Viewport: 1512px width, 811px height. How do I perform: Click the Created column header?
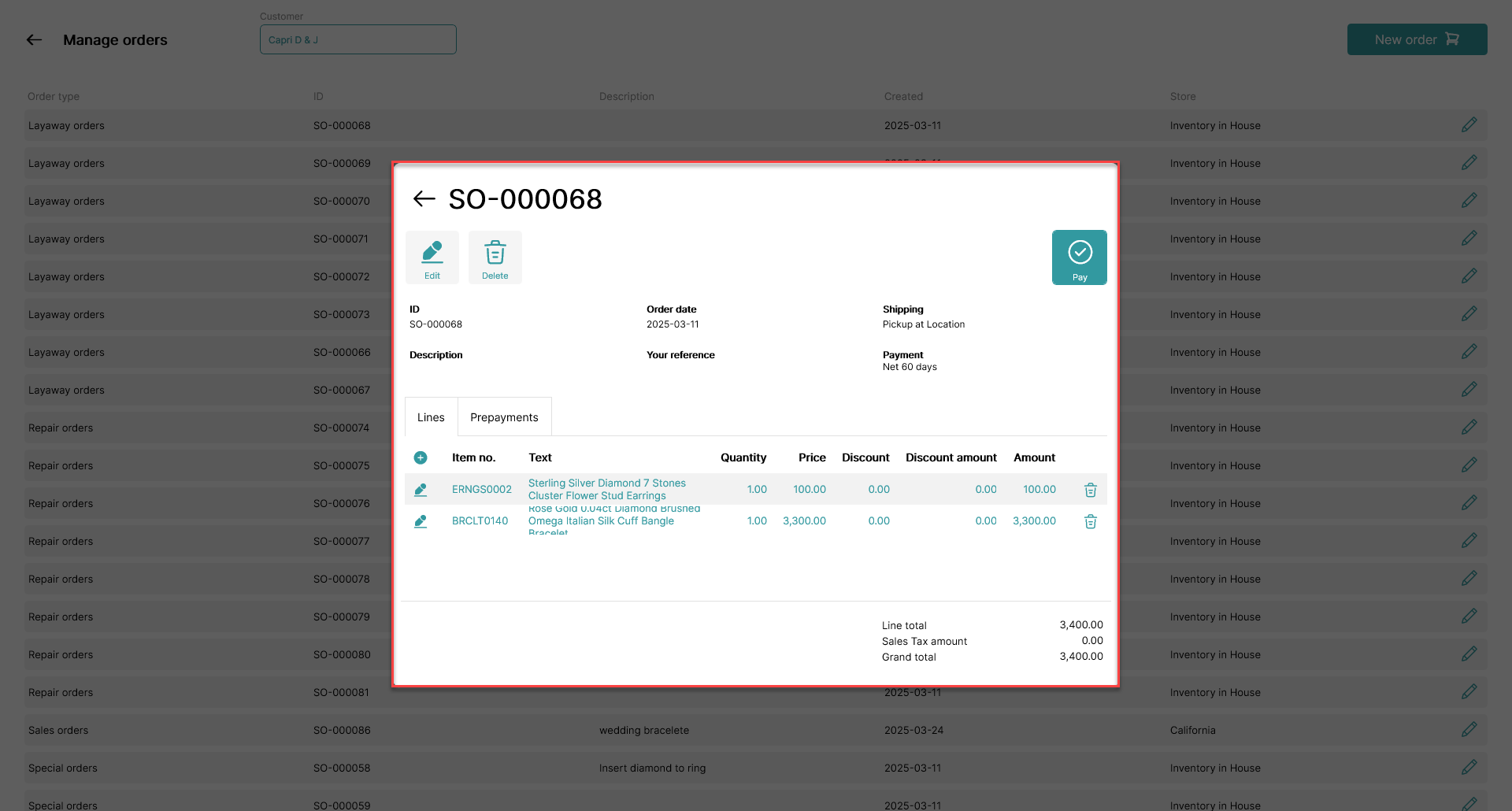pos(903,97)
